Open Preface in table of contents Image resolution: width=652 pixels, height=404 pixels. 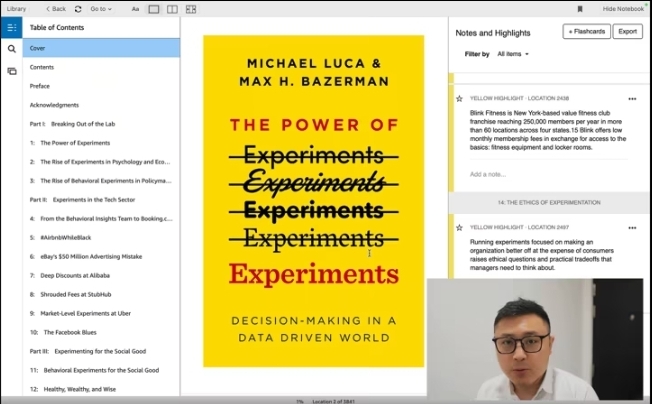tap(101, 86)
